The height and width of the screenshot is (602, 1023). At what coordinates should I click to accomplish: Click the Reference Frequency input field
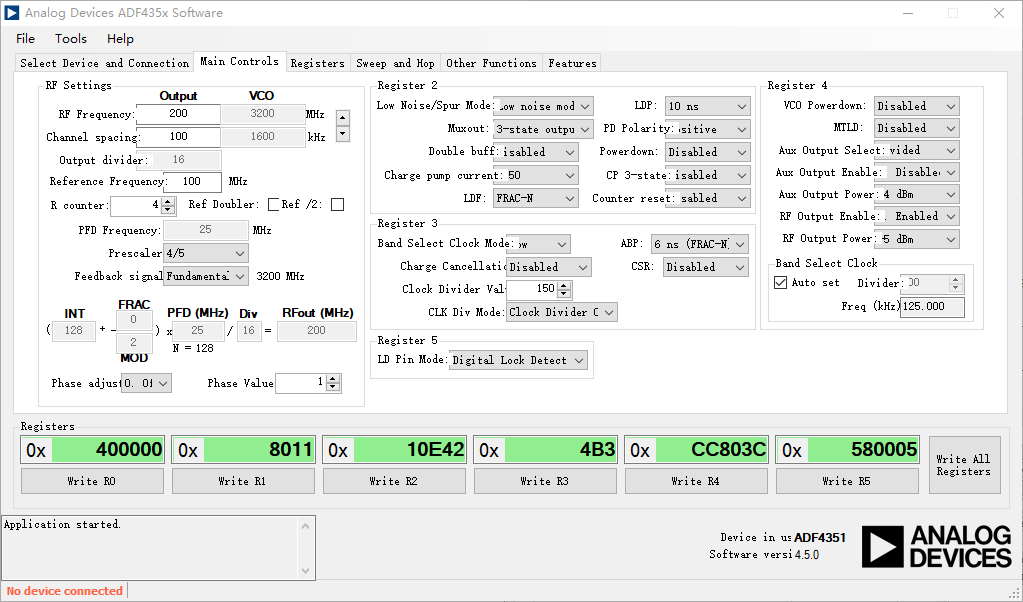tap(192, 181)
